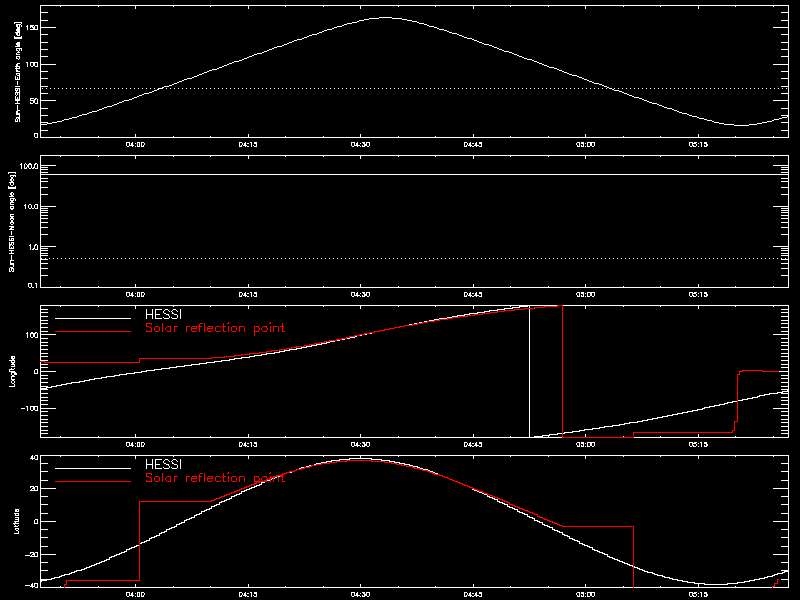Click the 100 tick label on Earth angle axis
This screenshot has height=600, width=800.
(32, 64)
